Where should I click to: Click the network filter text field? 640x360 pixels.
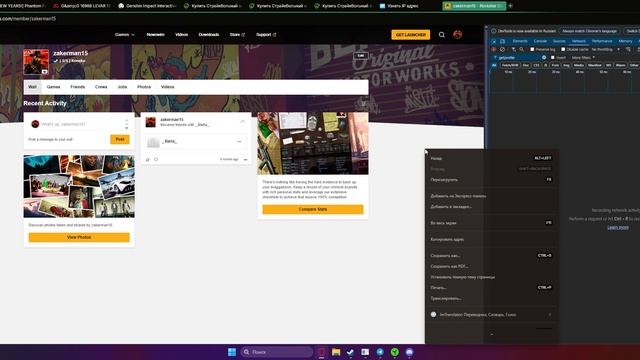pyautogui.click(x=519, y=58)
